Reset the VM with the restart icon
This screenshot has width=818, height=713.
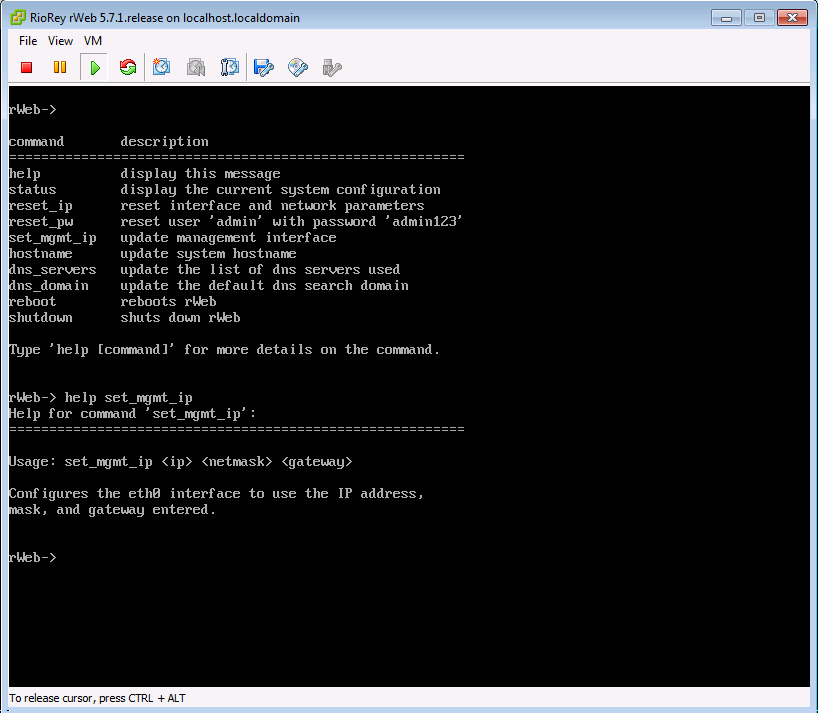pyautogui.click(x=128, y=67)
